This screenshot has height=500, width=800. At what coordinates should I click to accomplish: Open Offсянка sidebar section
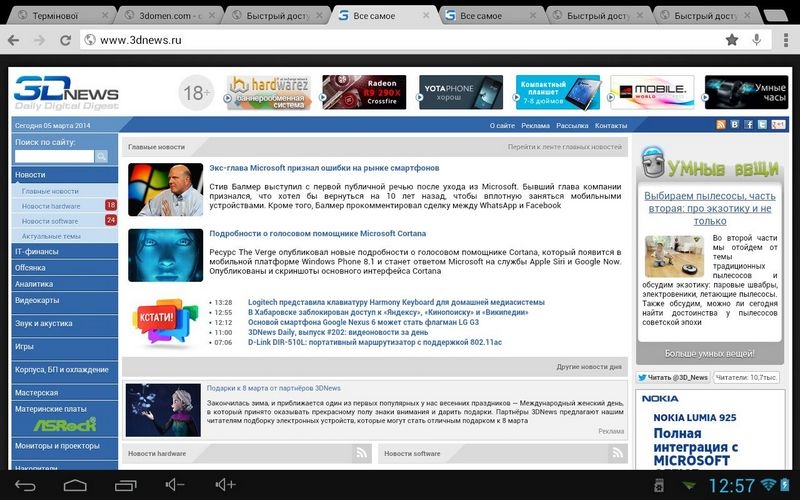click(x=65, y=267)
